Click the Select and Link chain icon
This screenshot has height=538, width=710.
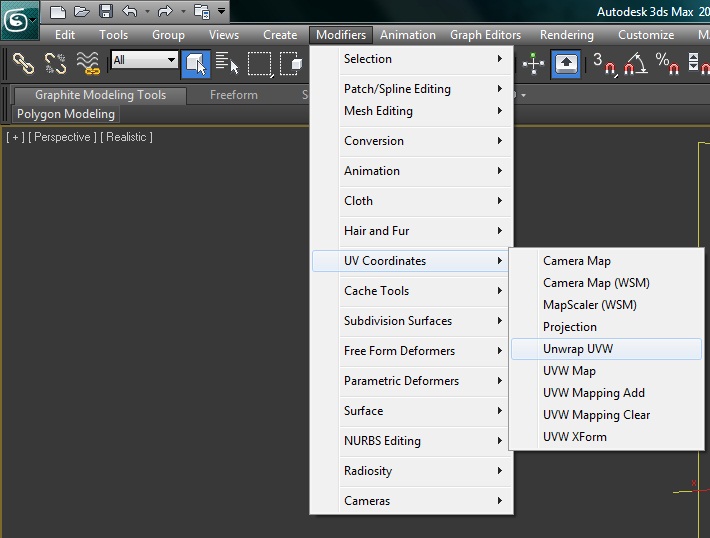(x=24, y=63)
